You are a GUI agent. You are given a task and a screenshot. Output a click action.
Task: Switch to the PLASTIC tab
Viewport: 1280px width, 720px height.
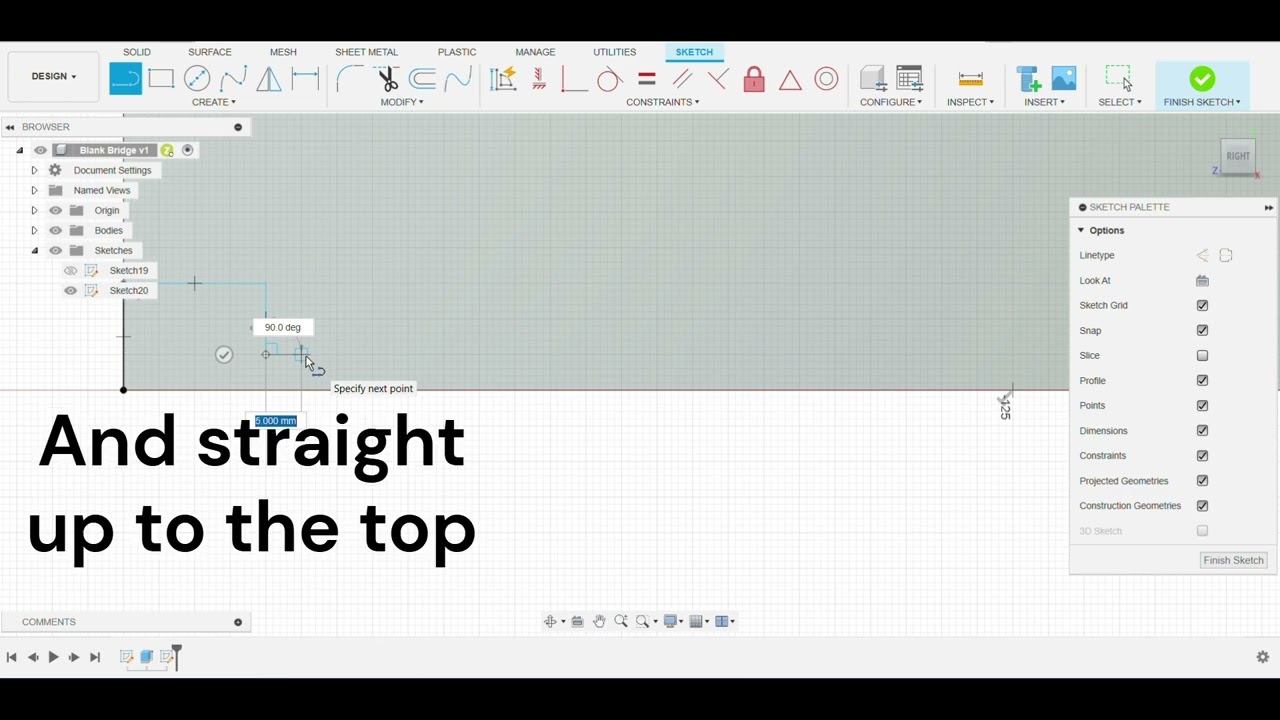(x=457, y=52)
